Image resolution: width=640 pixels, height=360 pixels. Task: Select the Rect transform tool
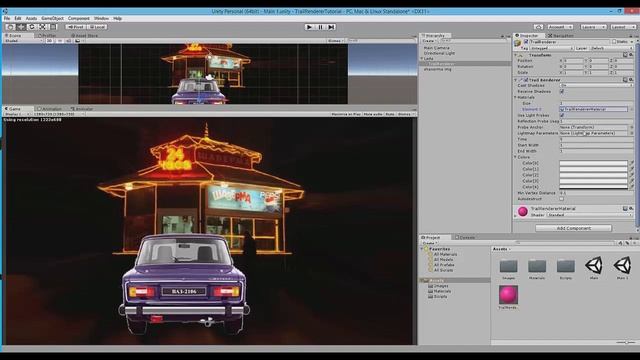tap(53, 27)
